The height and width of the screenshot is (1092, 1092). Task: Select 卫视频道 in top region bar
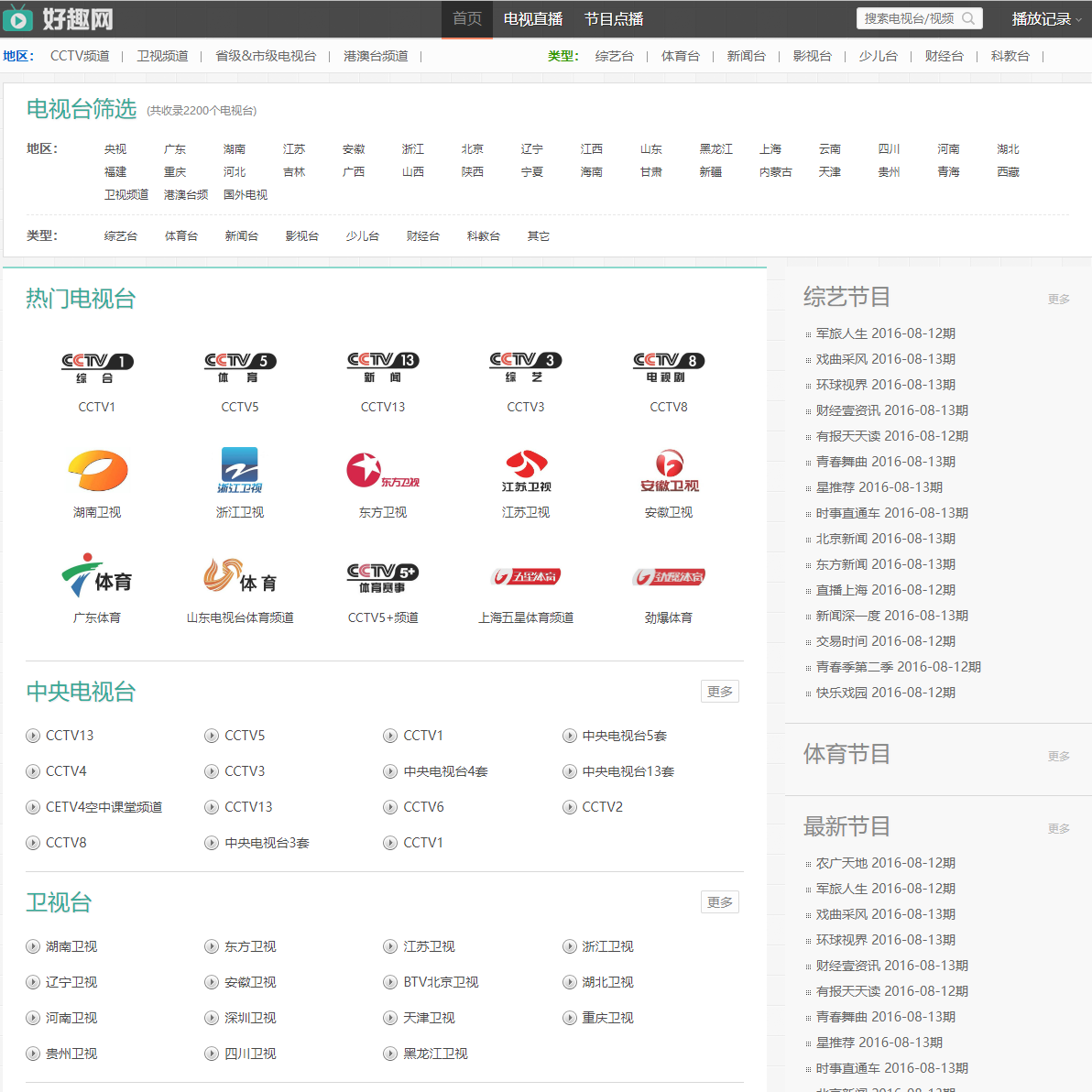coord(162,56)
